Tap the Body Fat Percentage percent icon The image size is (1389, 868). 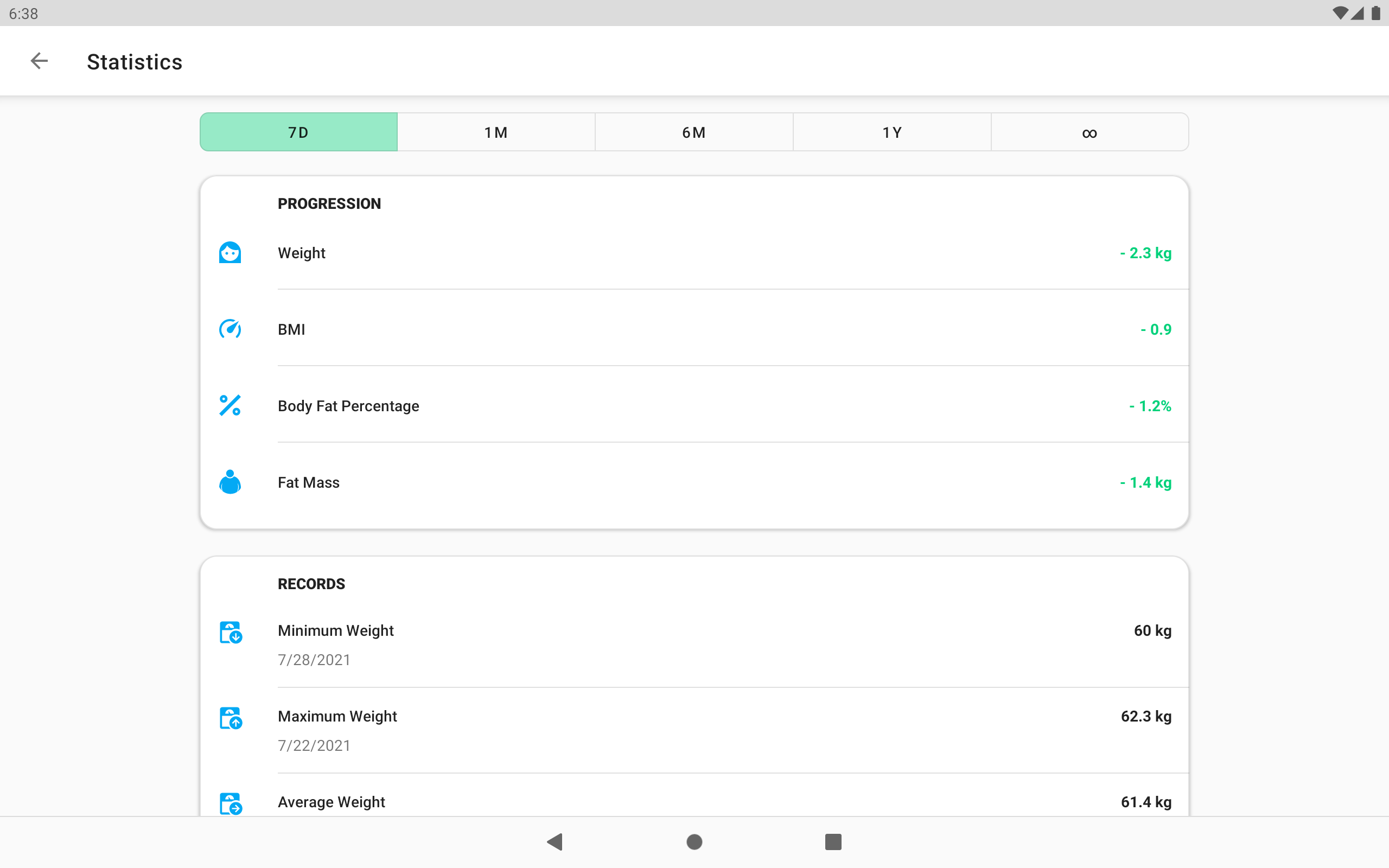coord(230,405)
